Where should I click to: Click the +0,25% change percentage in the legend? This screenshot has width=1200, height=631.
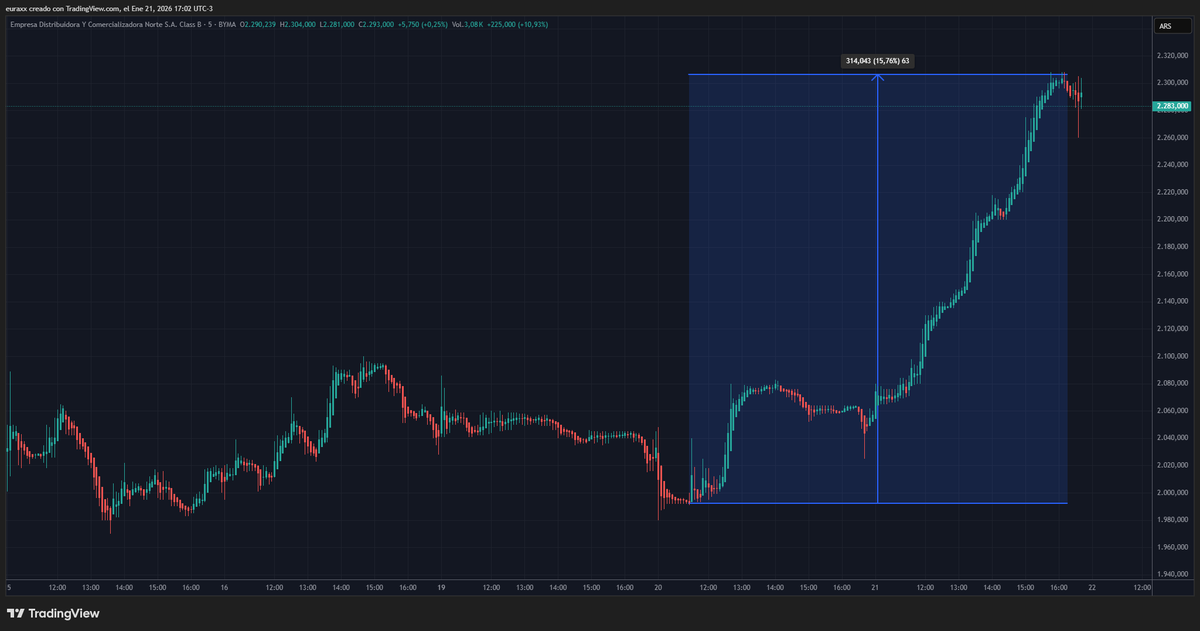(434, 22)
